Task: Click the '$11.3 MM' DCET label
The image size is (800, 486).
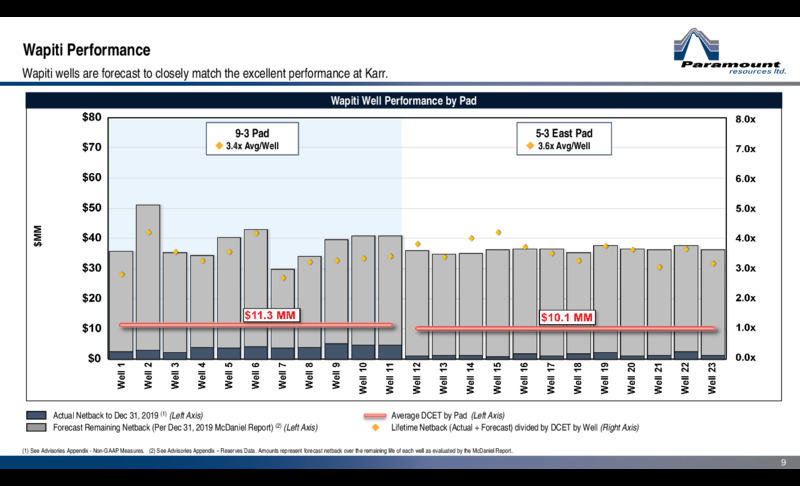Action: pos(270,315)
